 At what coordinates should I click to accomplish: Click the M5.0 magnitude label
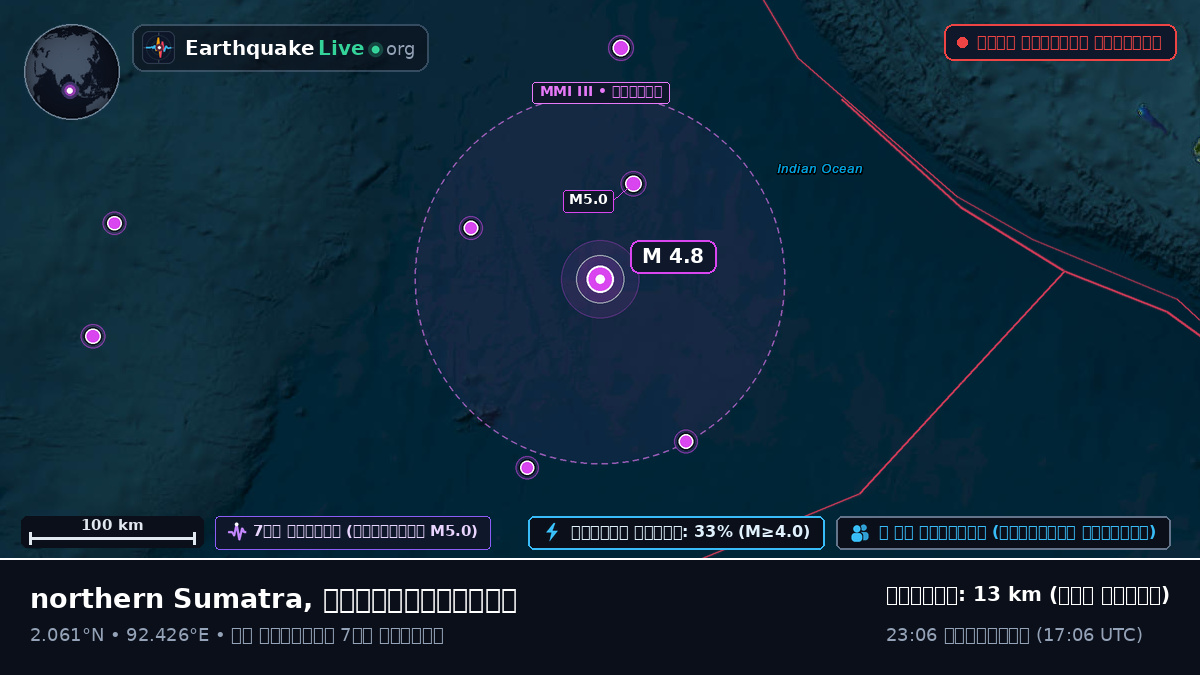pos(588,200)
